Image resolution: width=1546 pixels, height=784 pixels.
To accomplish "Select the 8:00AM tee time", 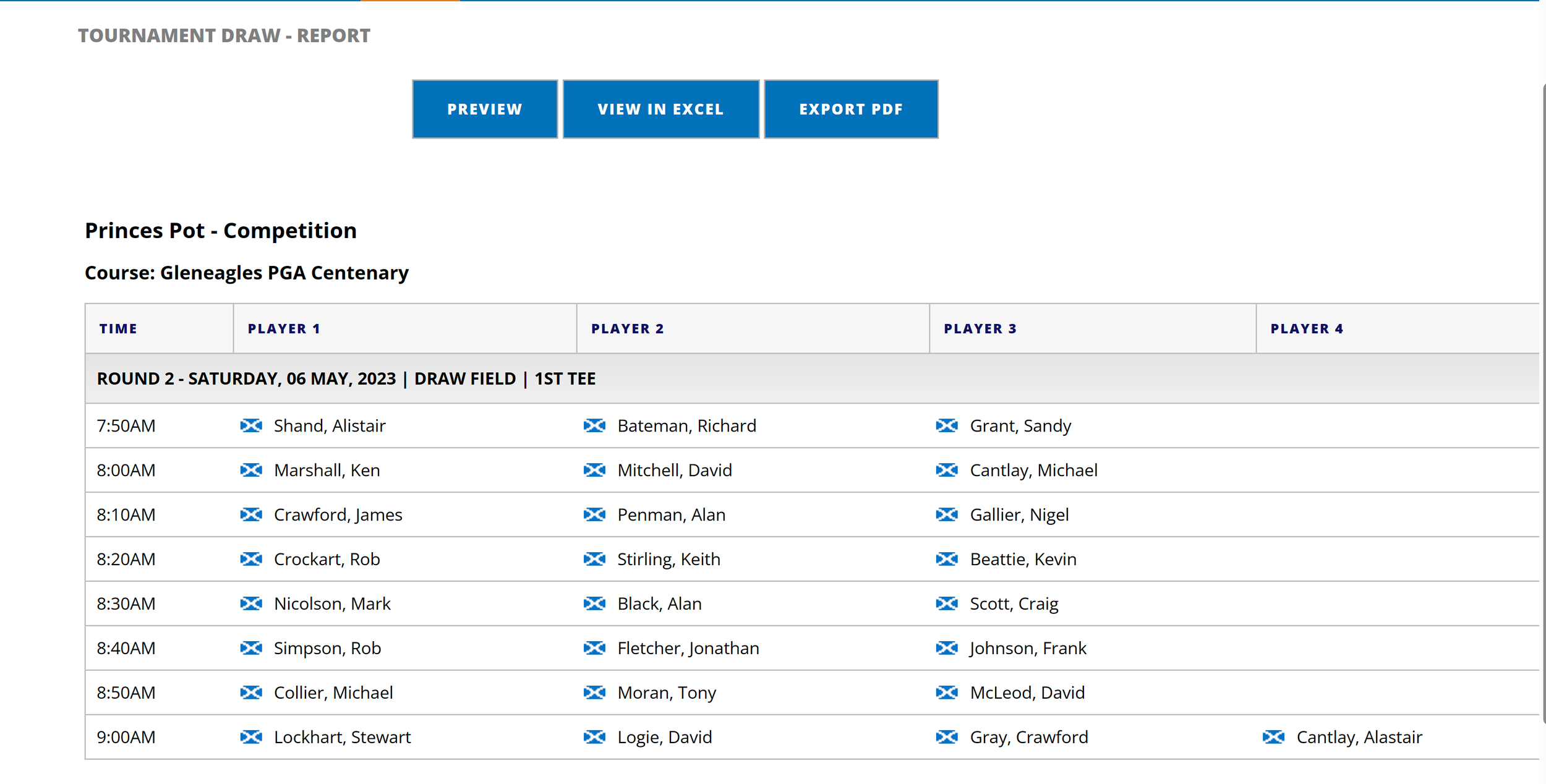I will pos(126,470).
